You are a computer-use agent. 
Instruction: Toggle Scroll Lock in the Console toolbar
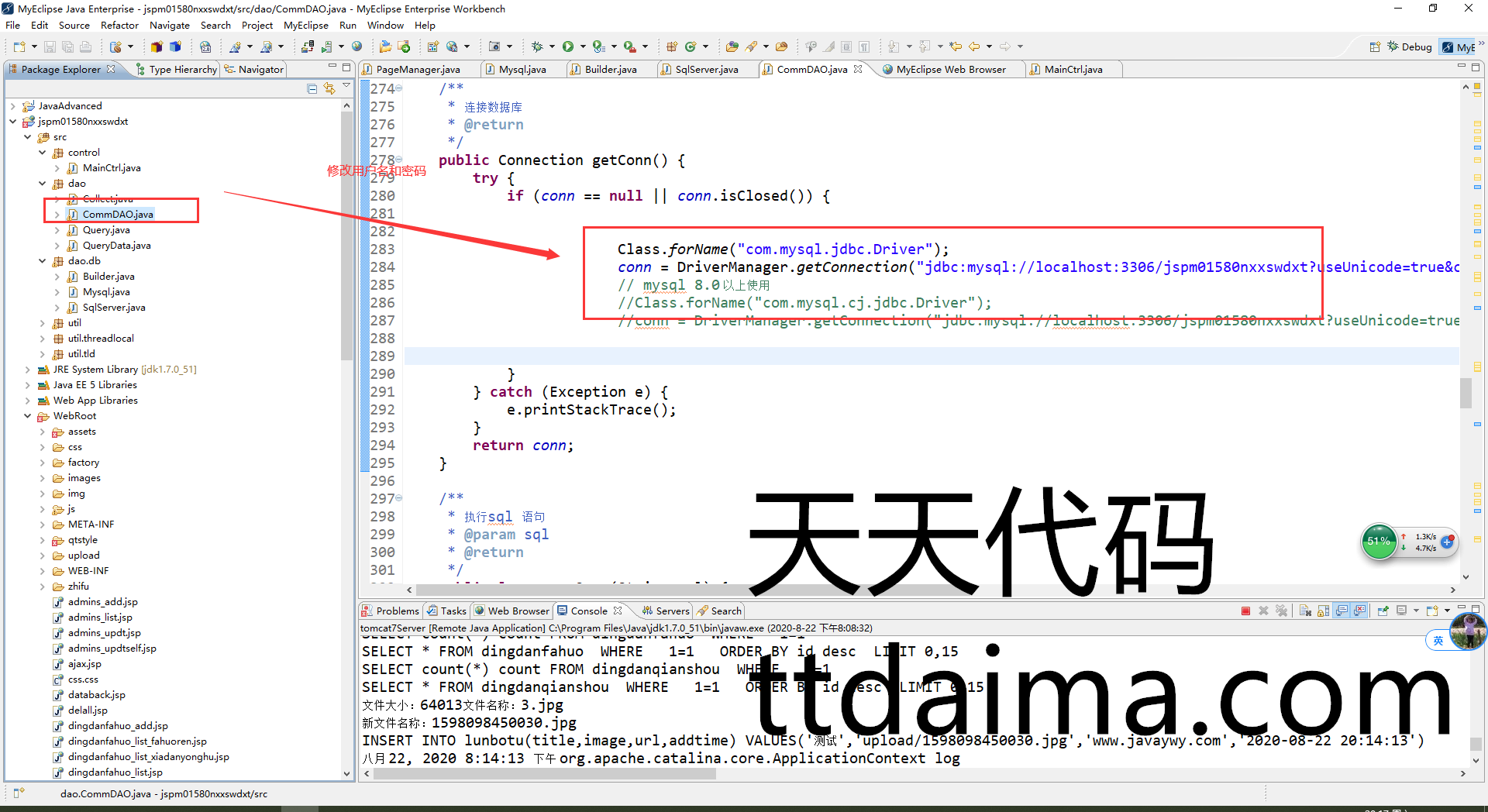coord(1323,611)
